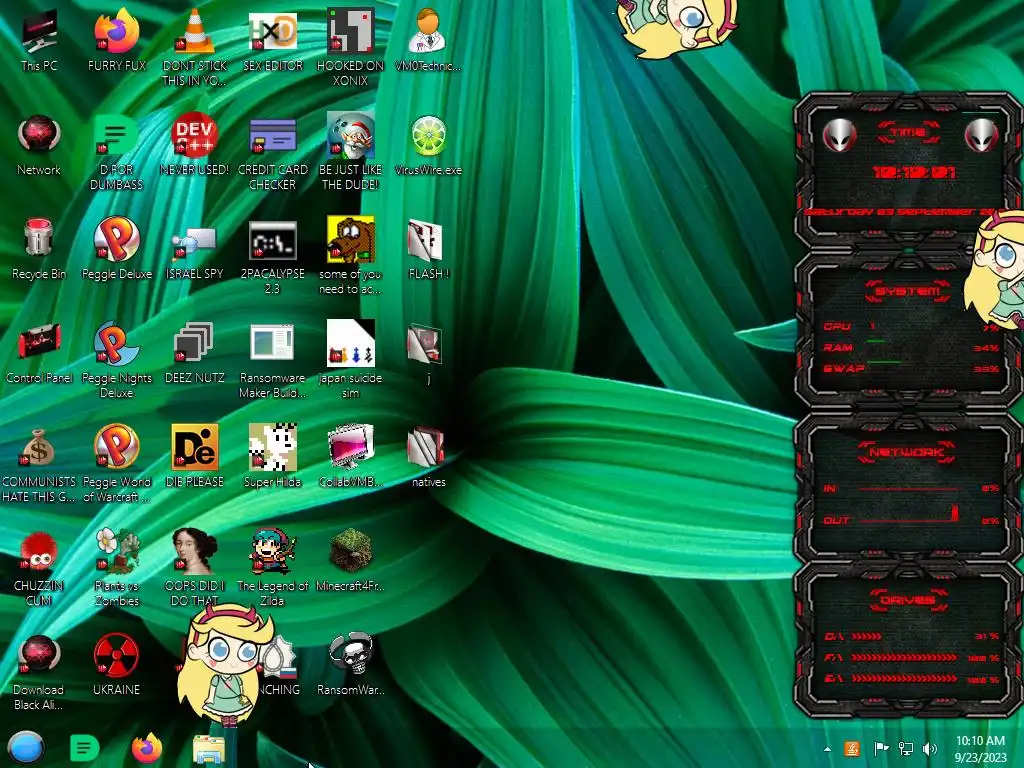Select the Peggle World of Warcraft icon
1024x768 pixels.
tap(116, 463)
